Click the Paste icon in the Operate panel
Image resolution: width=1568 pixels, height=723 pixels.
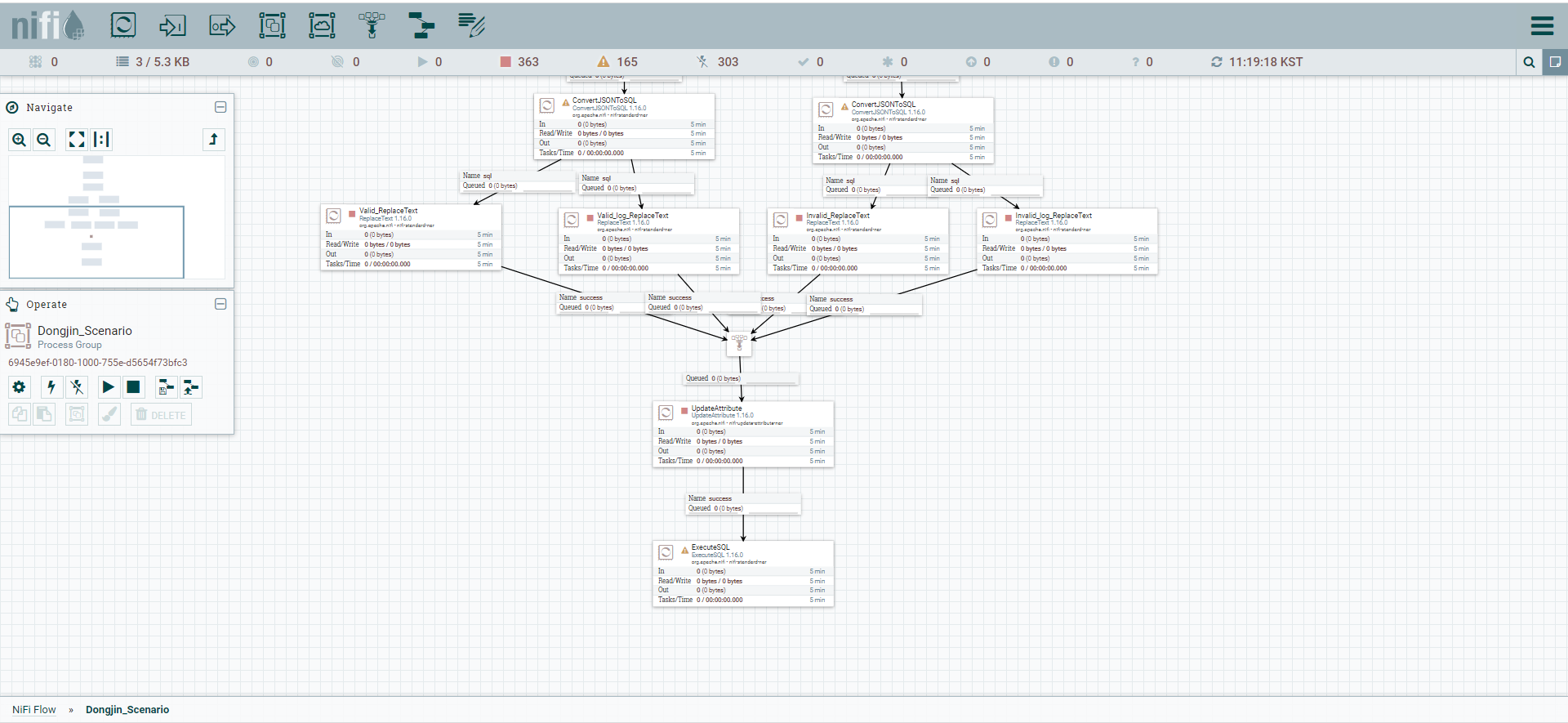point(44,414)
